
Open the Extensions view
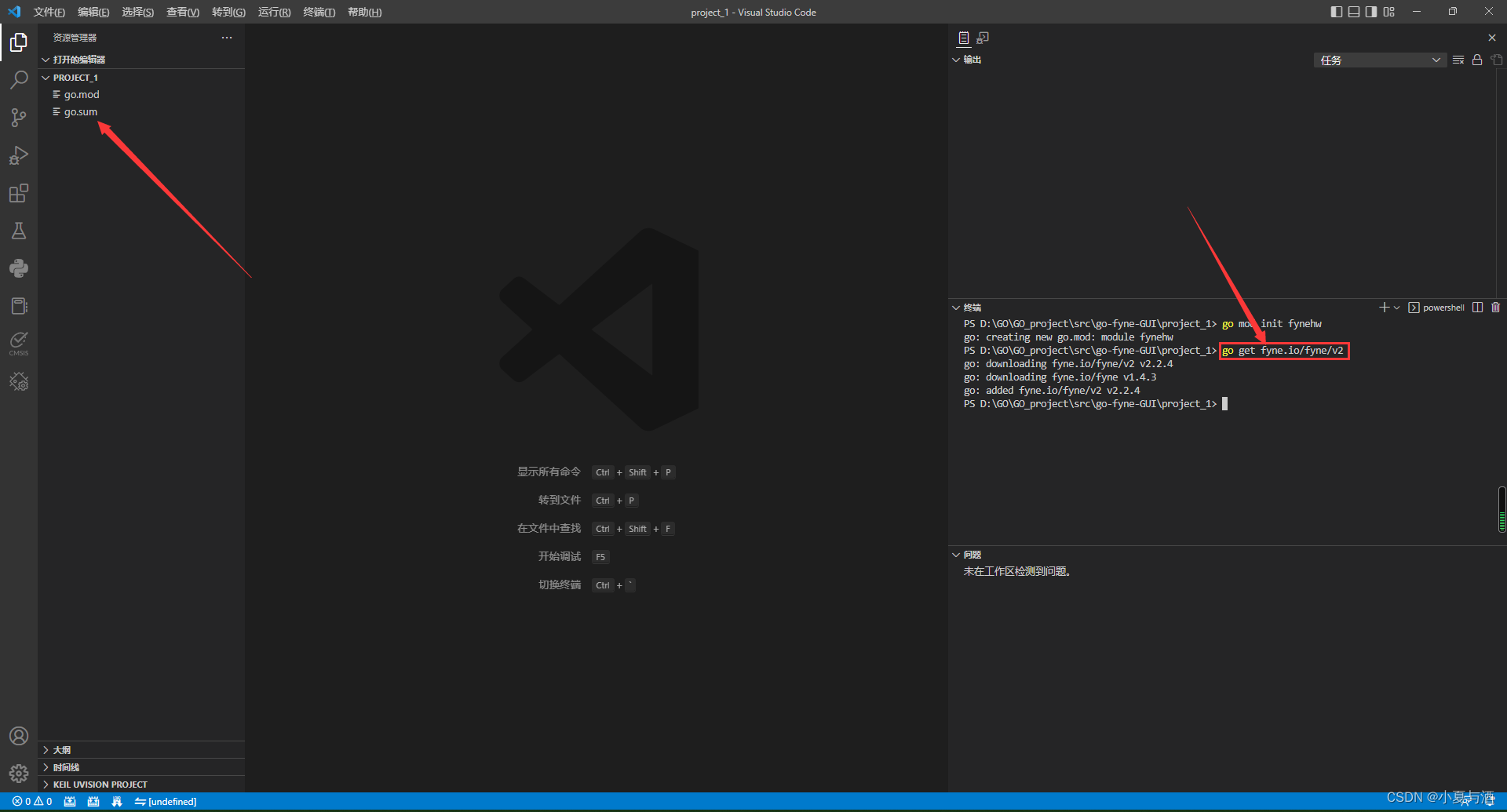click(19, 193)
